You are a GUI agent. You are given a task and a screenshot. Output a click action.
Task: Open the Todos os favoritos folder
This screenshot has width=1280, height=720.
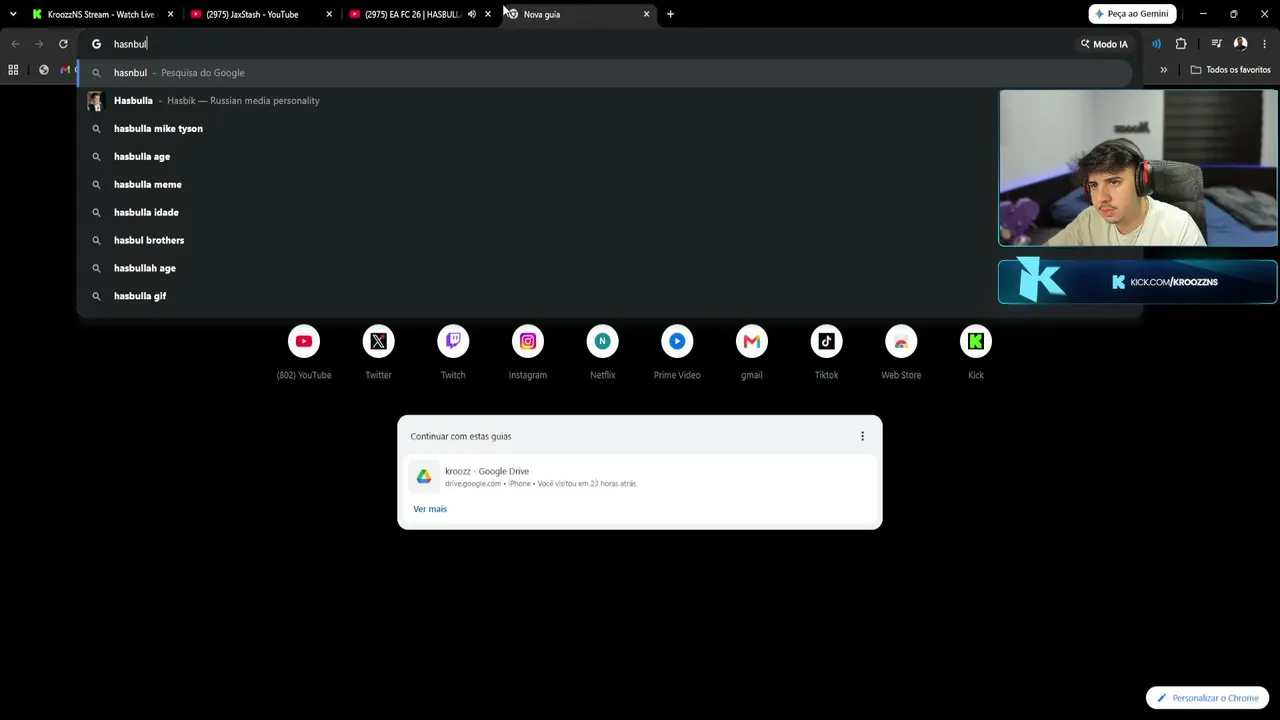tap(1231, 70)
